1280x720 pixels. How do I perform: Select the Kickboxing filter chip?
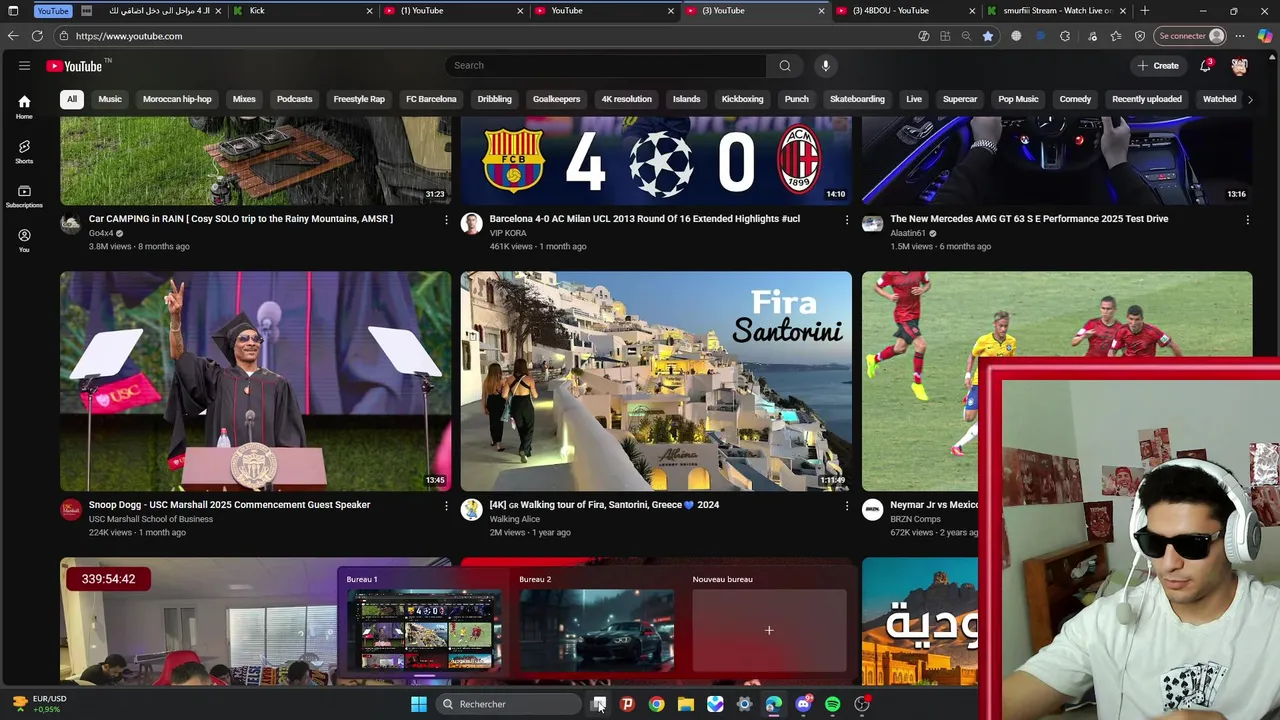point(742,99)
